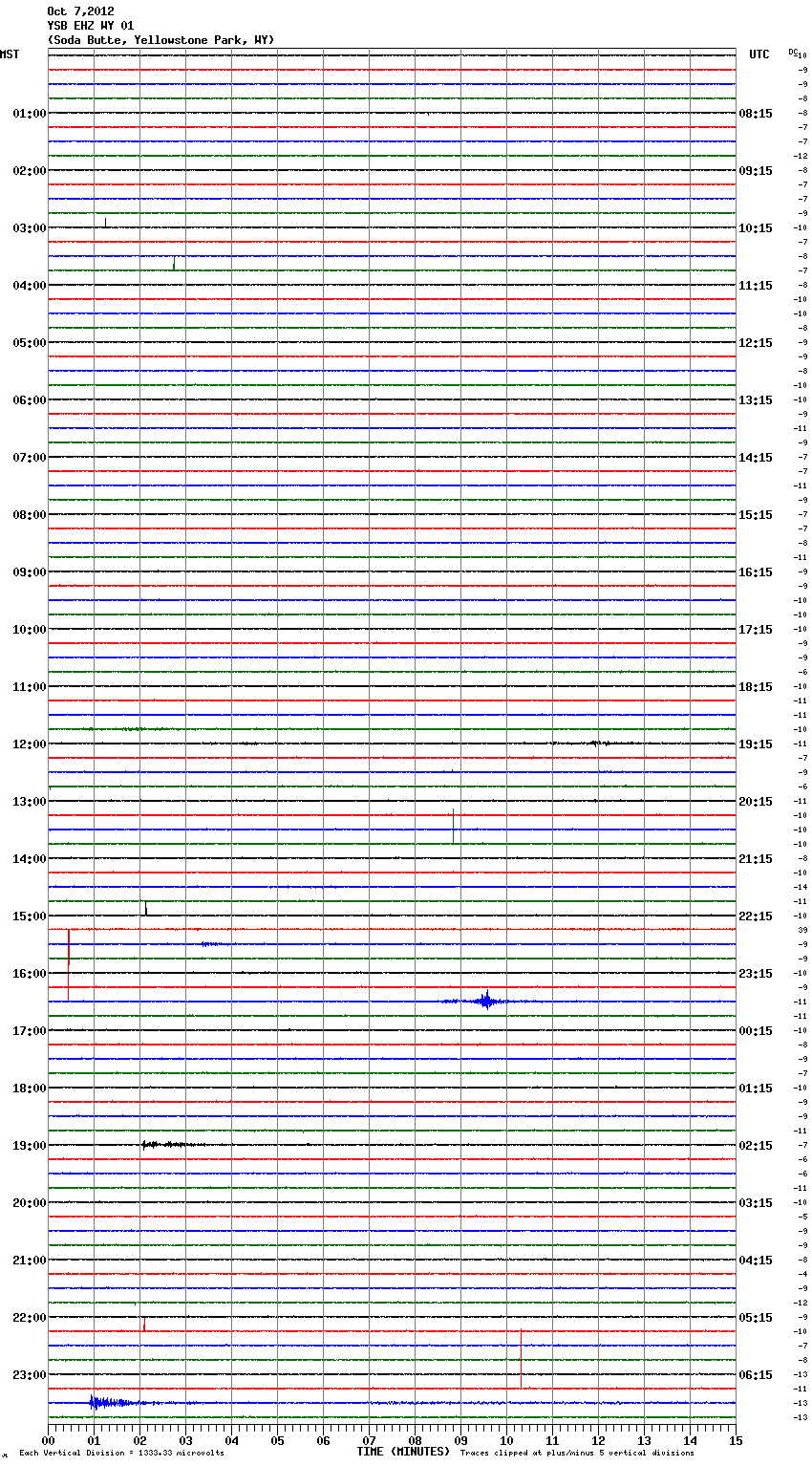This screenshot has height=1466, width=812.
Task: Click the 07:00 MST time label
Action: point(30,457)
